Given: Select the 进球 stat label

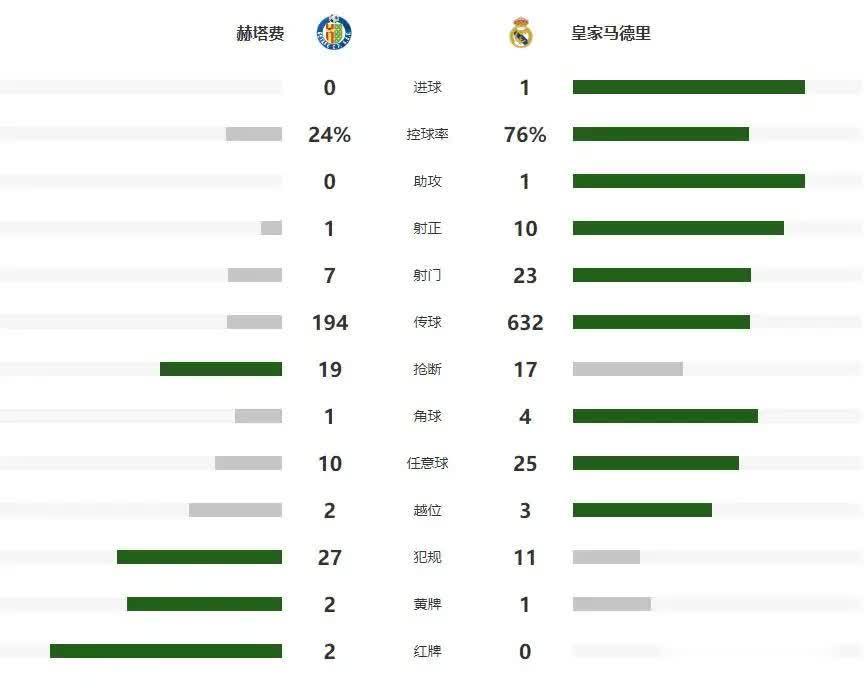Looking at the screenshot, I should coord(427,88).
